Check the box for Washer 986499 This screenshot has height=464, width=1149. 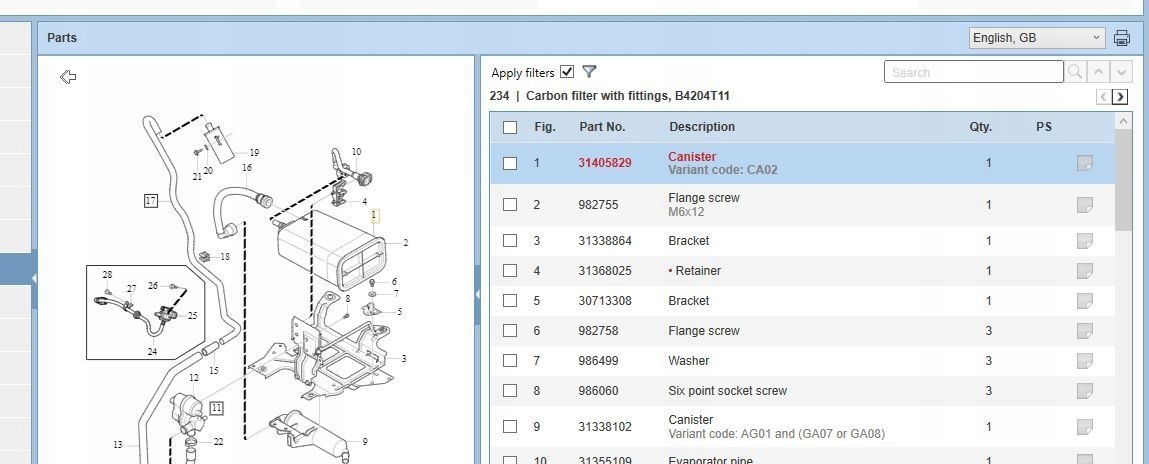[x=510, y=361]
